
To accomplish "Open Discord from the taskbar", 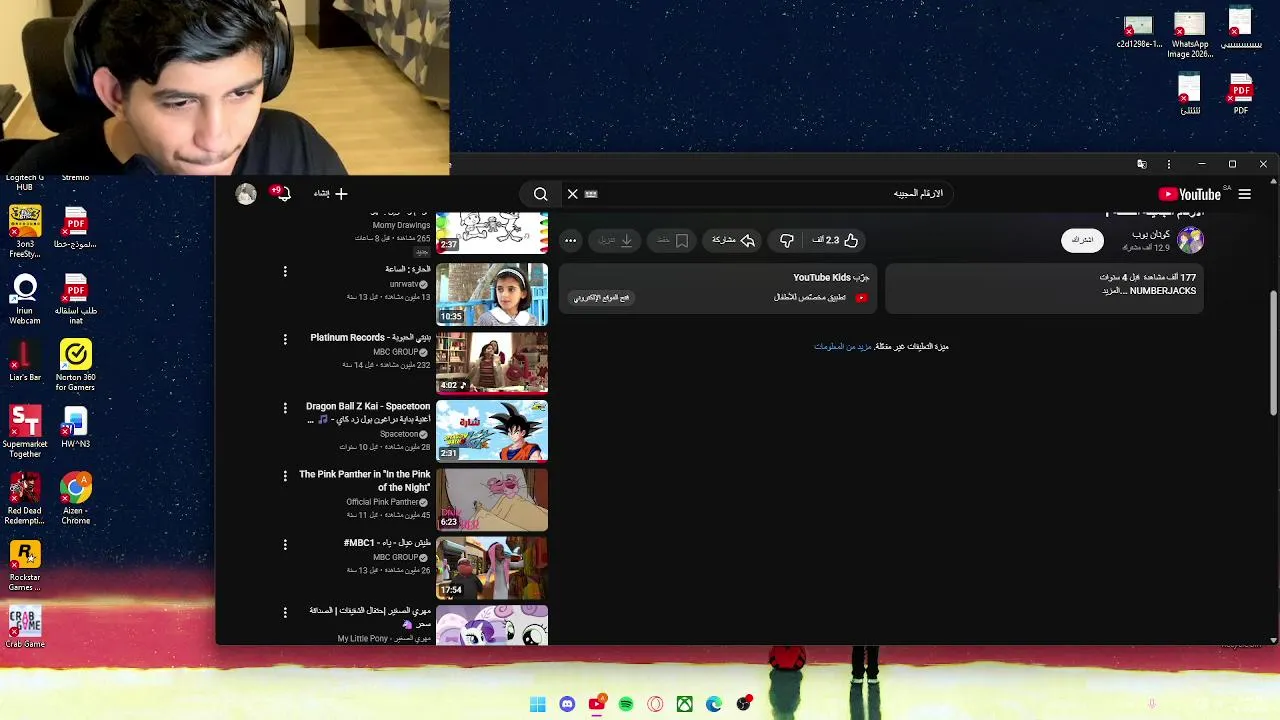I will pyautogui.click(x=567, y=704).
